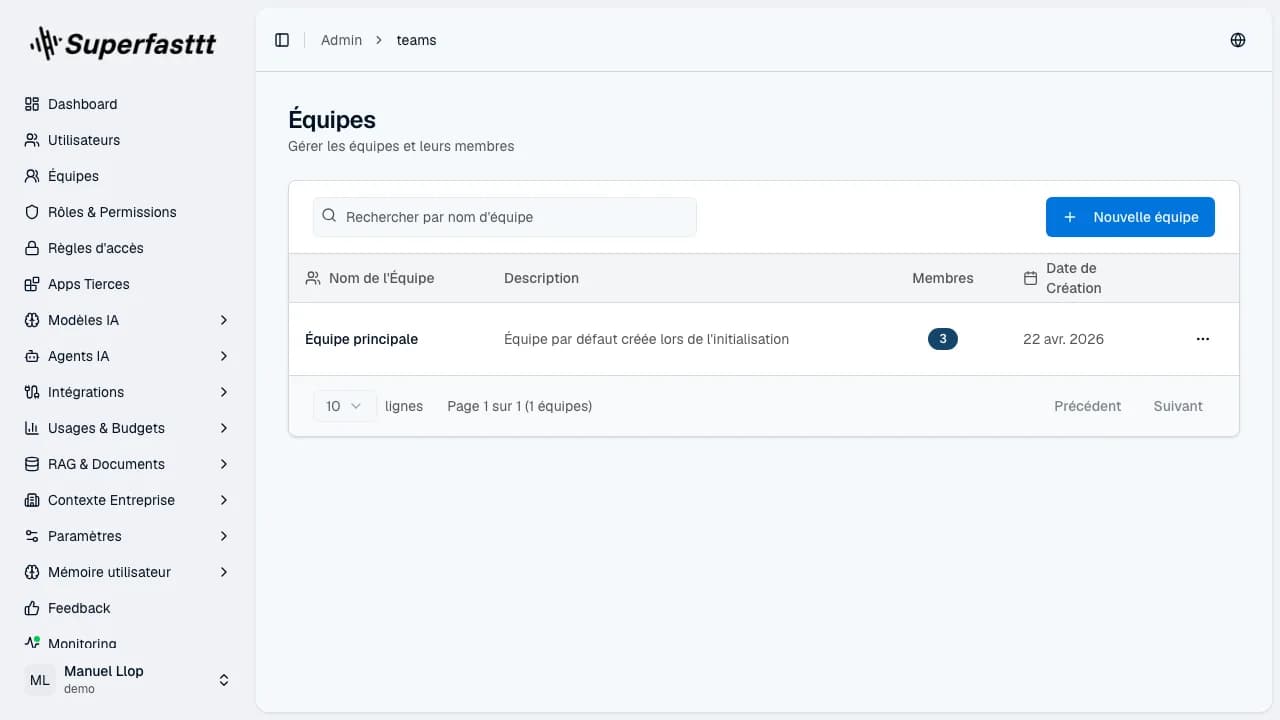Viewport: 1280px width, 720px height.
Task: Click the search magnifier icon
Action: (329, 216)
